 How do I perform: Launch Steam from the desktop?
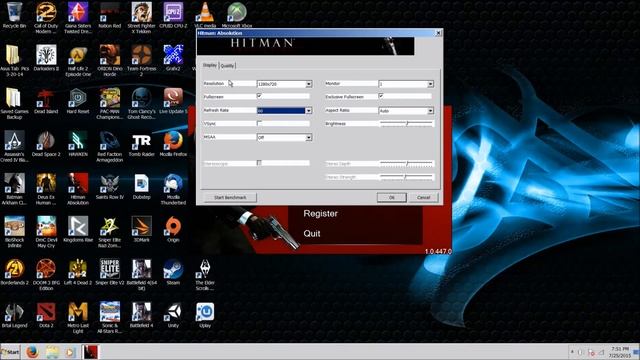point(173,271)
